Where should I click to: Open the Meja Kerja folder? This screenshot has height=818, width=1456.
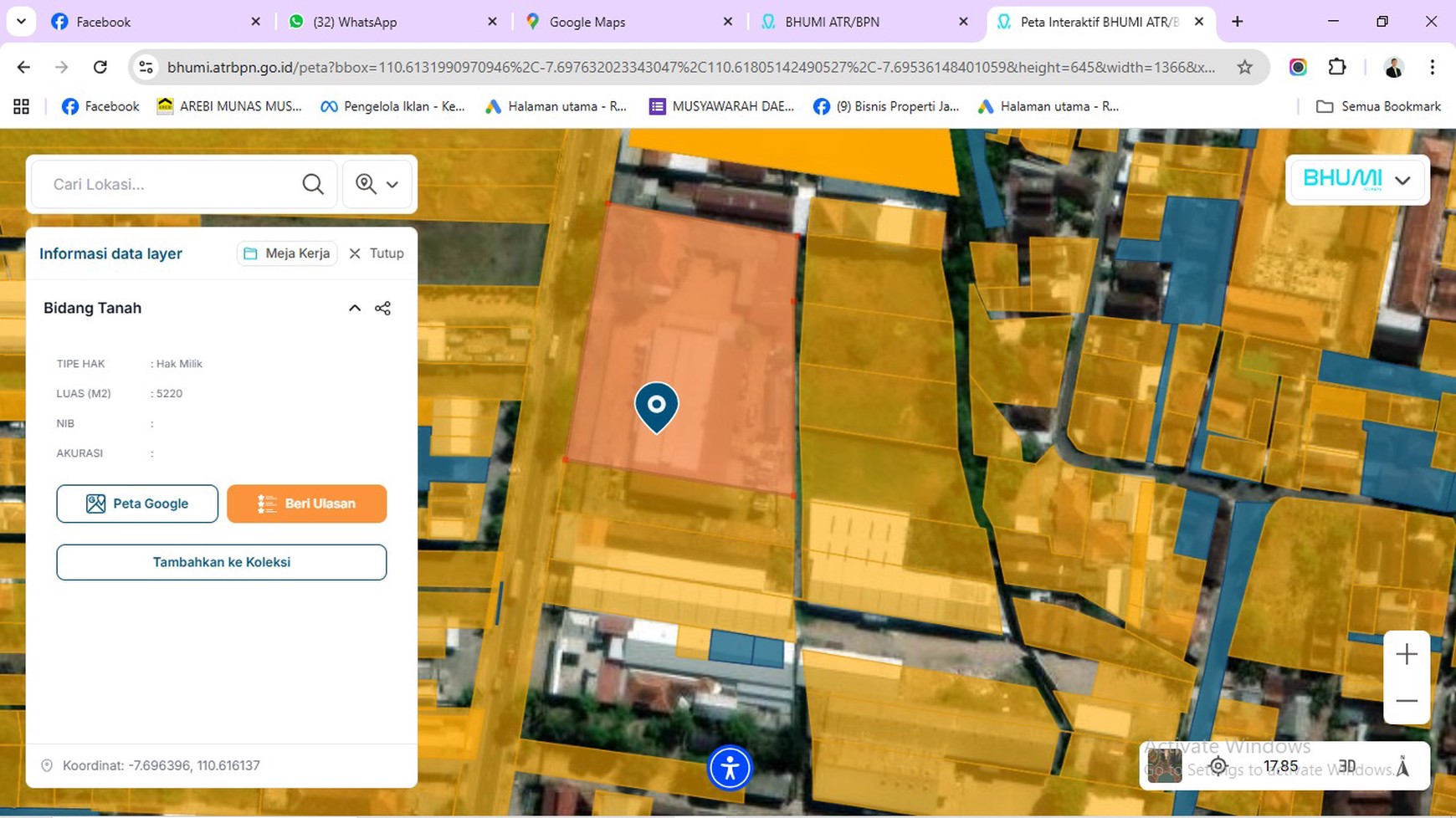pos(287,253)
